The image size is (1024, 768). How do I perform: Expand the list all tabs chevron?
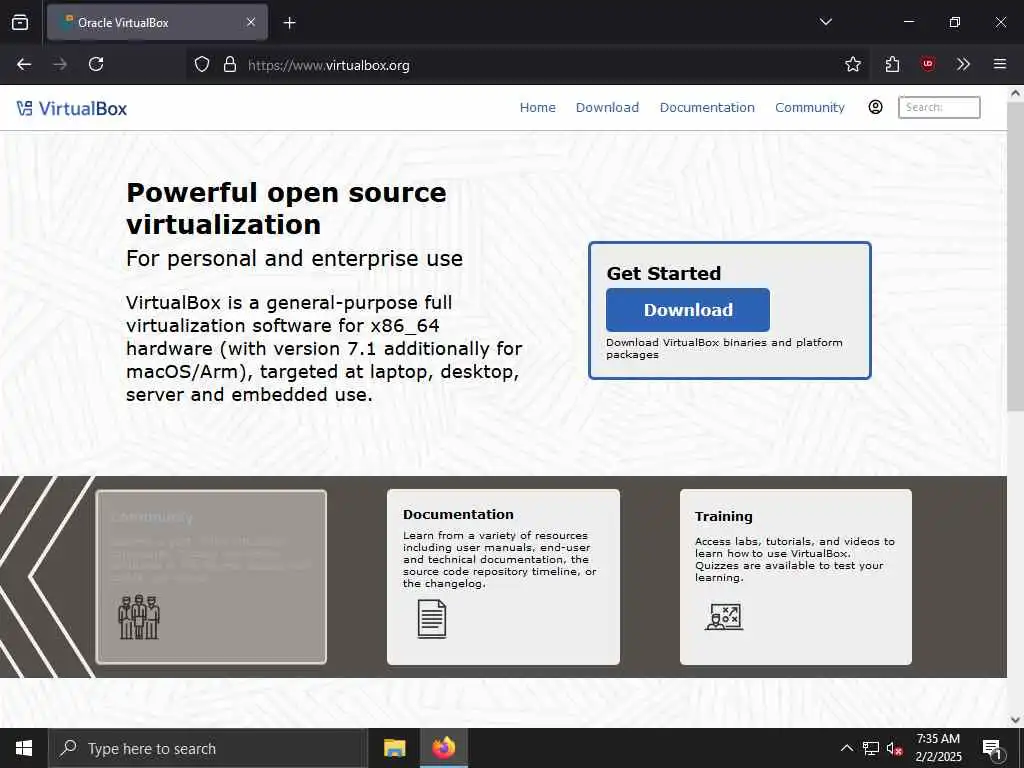(x=825, y=22)
